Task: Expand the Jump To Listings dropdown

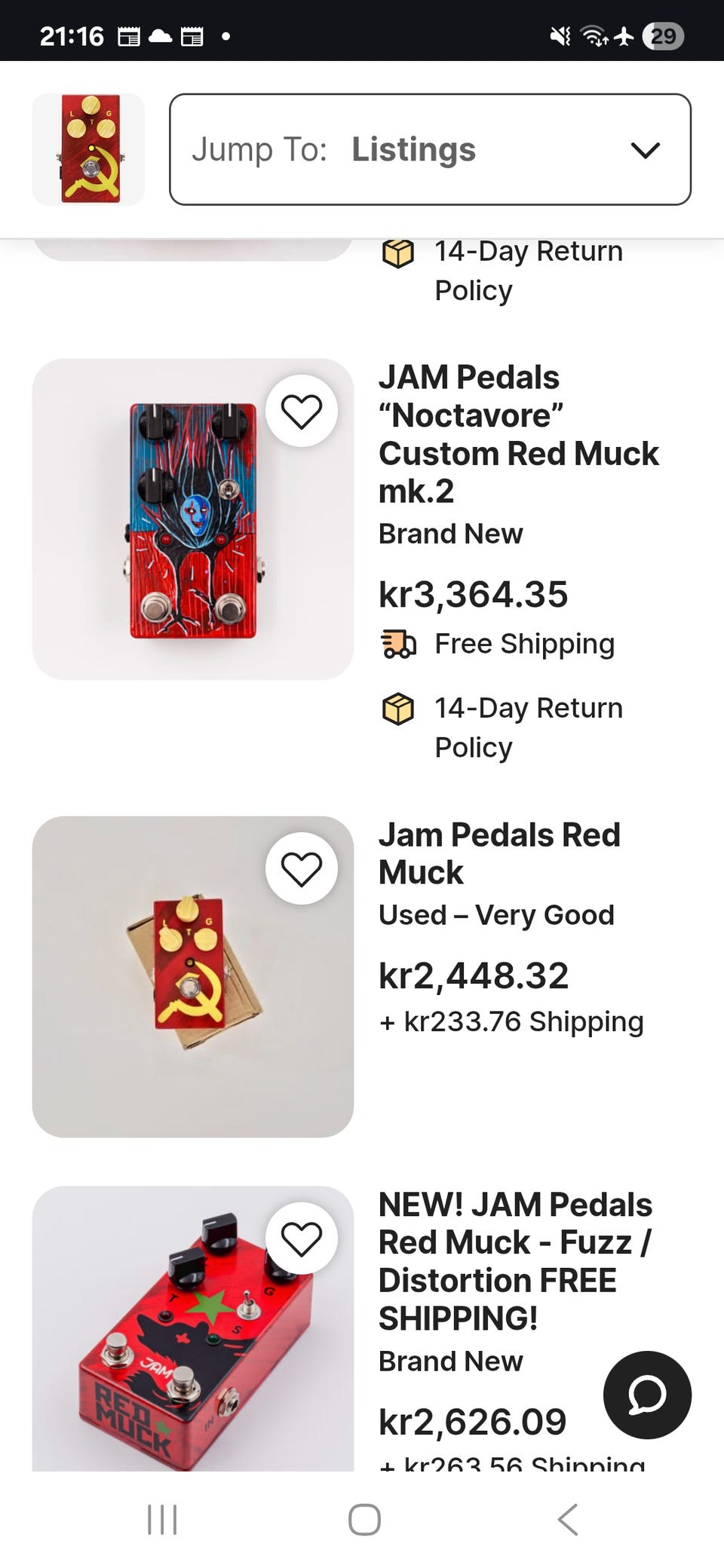Action: tap(430, 149)
